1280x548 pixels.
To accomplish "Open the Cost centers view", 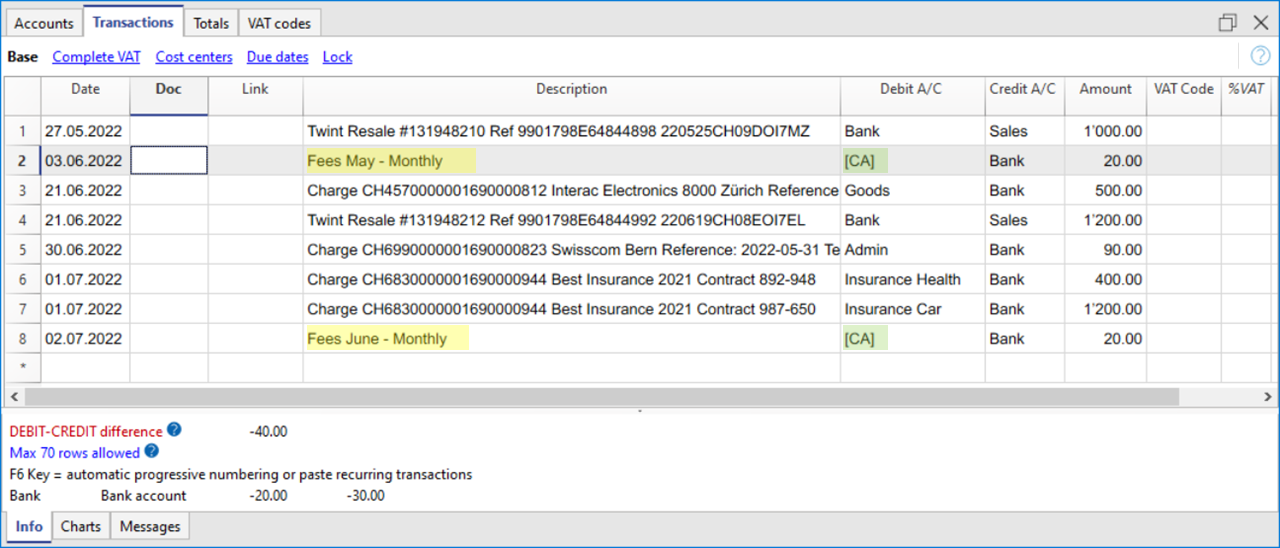I will click(194, 57).
